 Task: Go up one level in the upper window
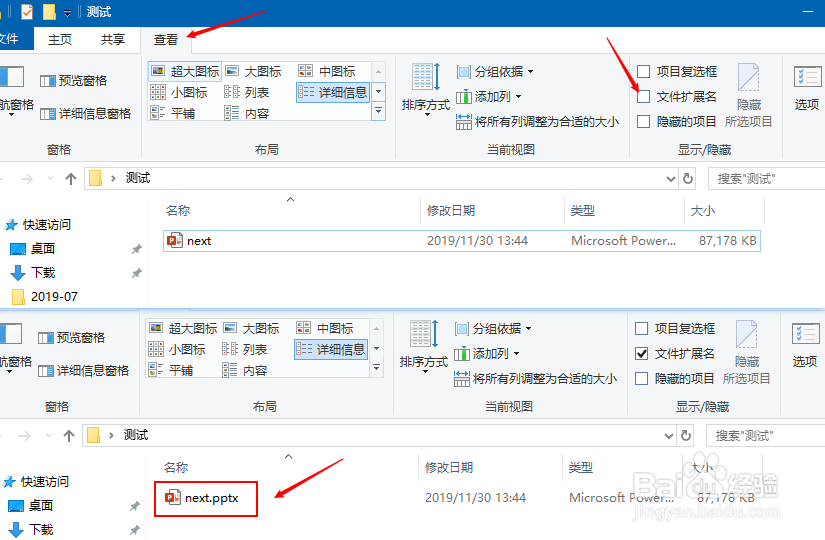coord(71,179)
